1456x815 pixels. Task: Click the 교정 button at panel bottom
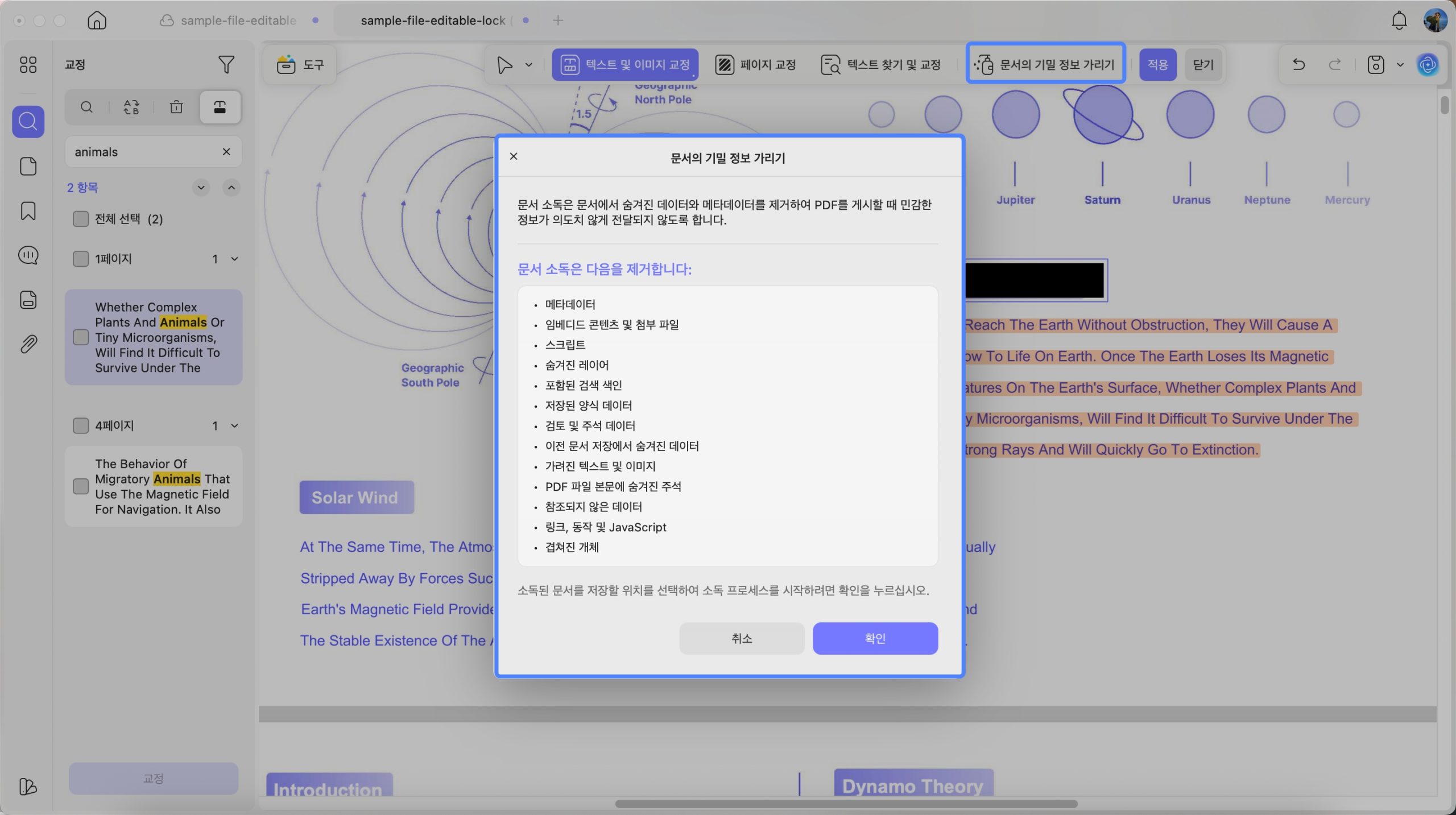154,778
